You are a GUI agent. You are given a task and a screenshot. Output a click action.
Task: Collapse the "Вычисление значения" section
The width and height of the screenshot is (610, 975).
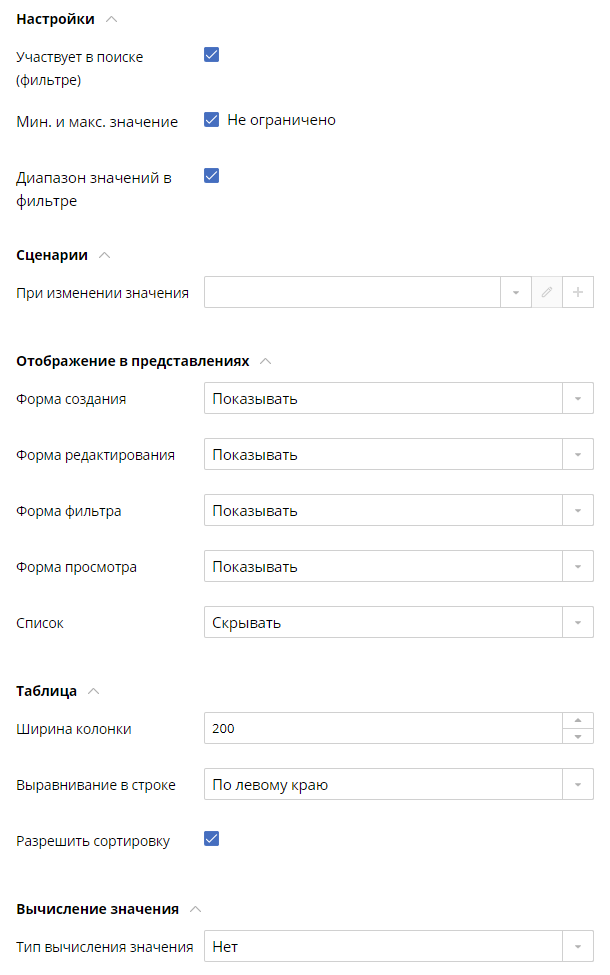(x=195, y=909)
